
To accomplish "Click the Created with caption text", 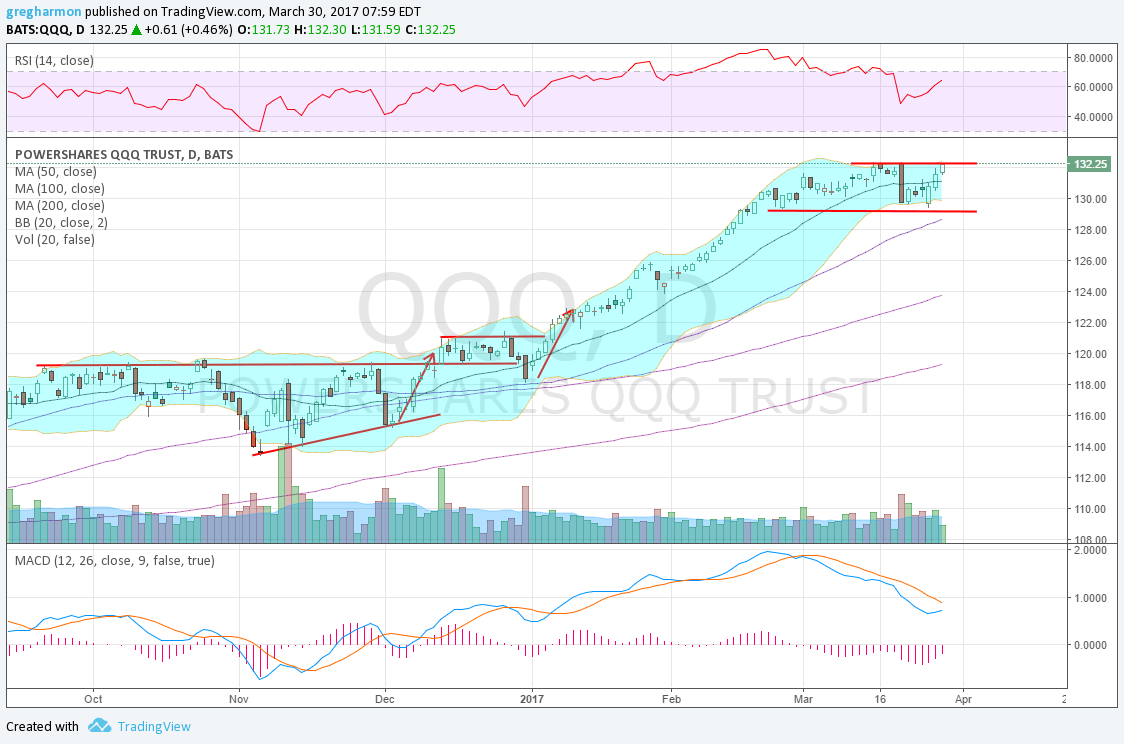I will [42, 726].
